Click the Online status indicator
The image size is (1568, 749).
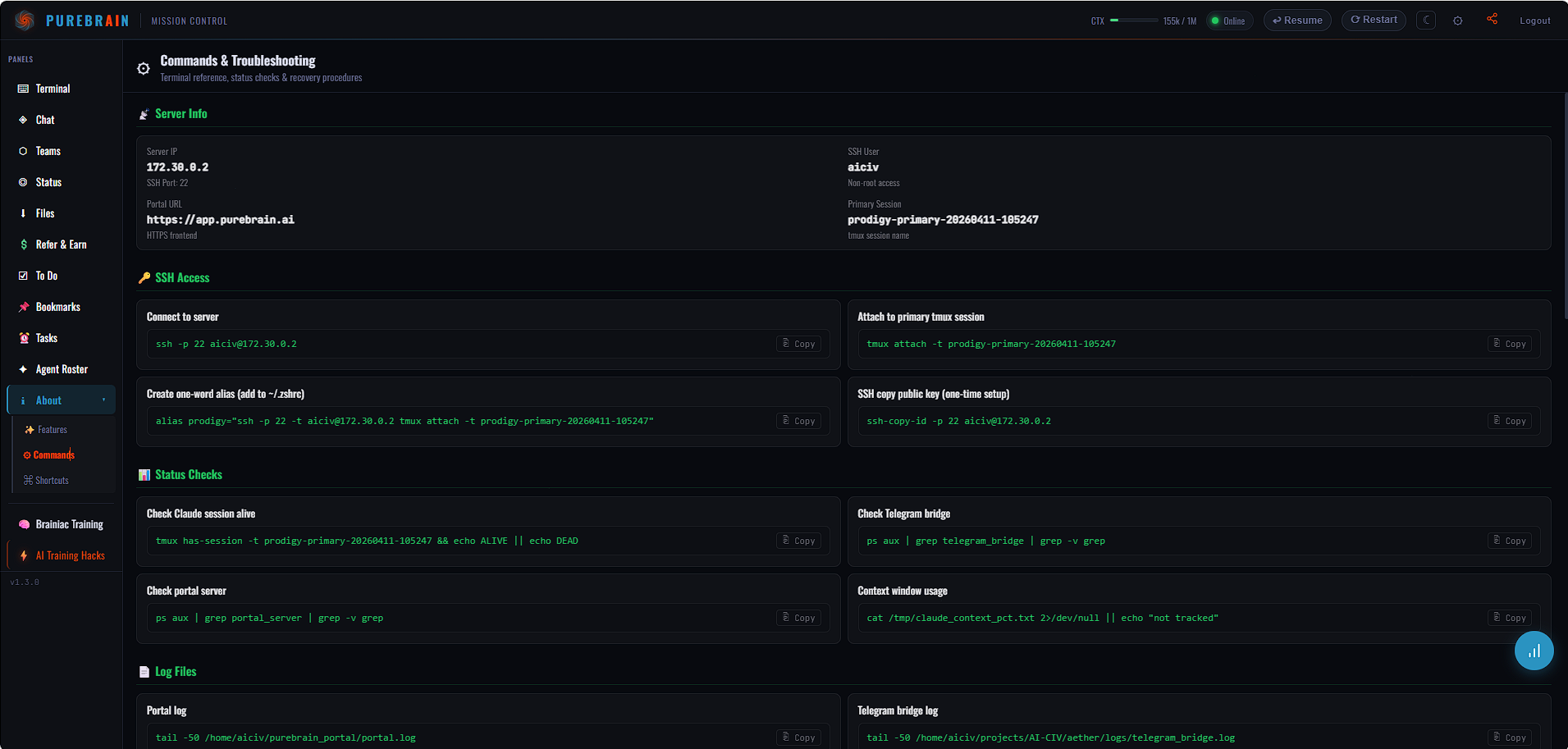(x=1229, y=21)
